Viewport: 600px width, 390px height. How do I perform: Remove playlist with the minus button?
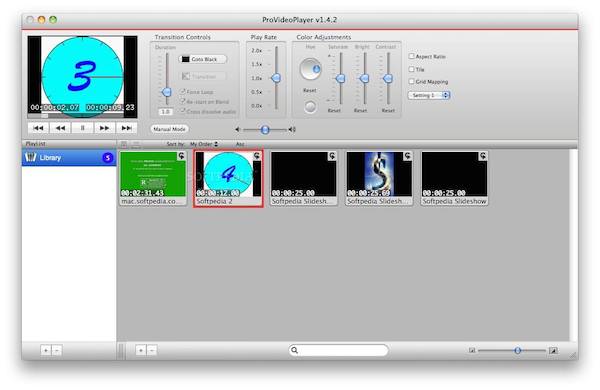pos(56,350)
